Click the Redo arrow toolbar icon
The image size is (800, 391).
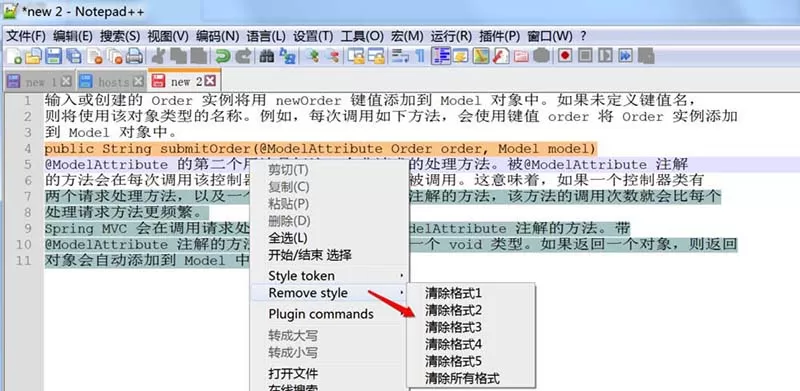pos(243,56)
